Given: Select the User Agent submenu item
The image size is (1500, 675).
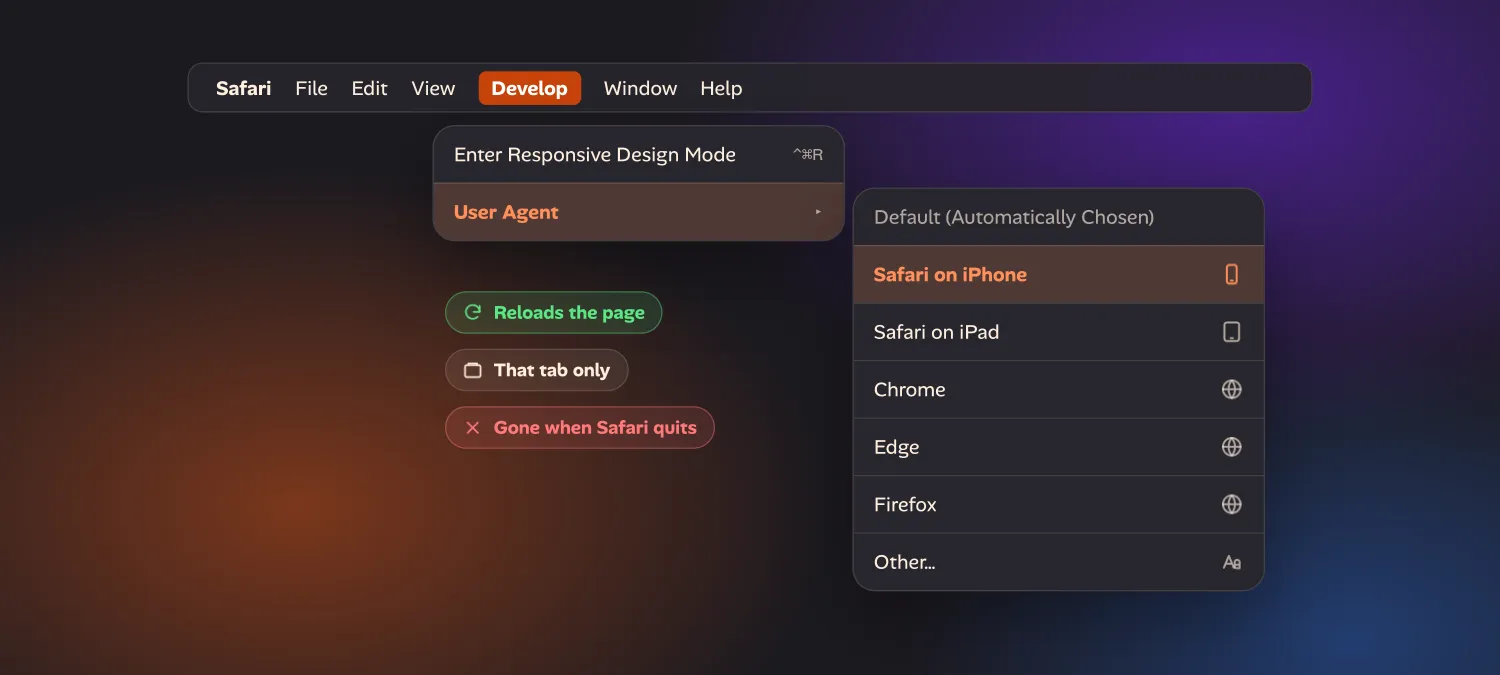Looking at the screenshot, I should 639,212.
